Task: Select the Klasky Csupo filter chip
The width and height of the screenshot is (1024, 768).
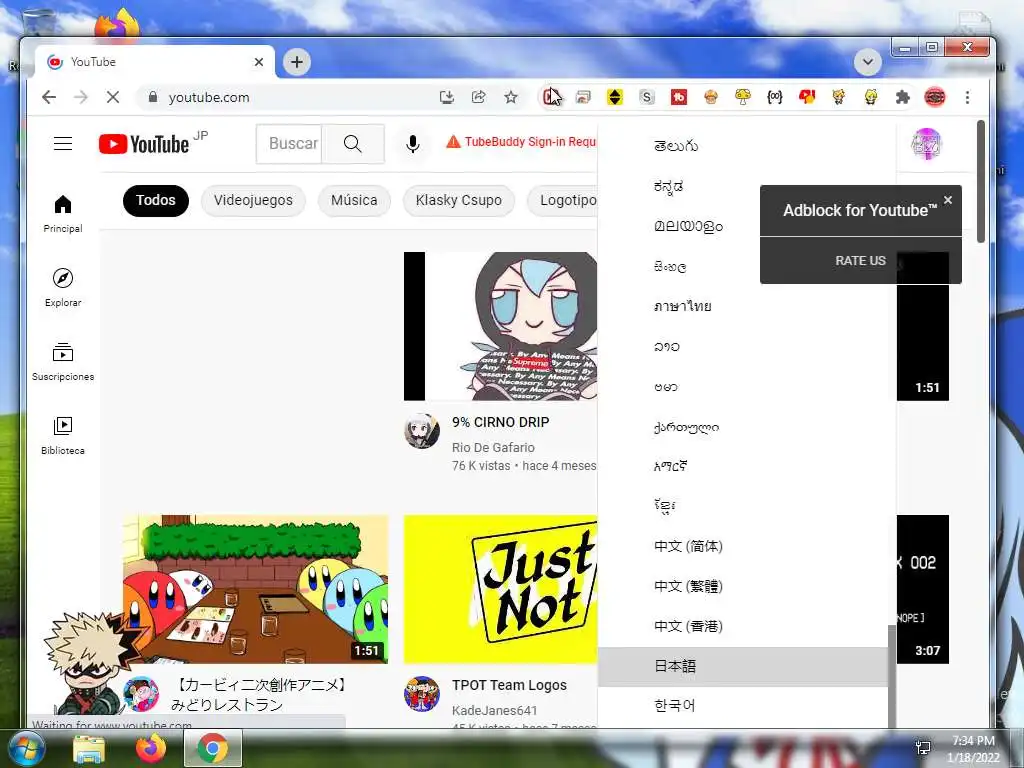Action: 458,200
